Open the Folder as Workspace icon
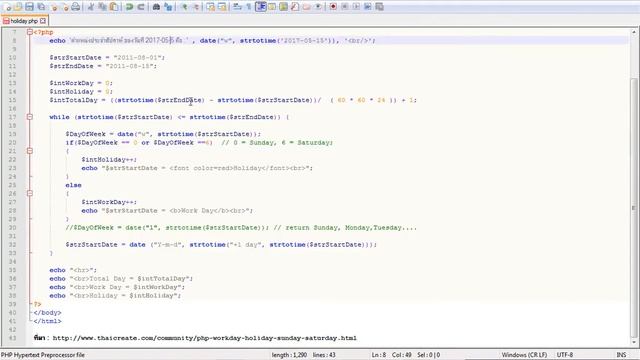This screenshot has height=360, width=640. click(x=307, y=7)
